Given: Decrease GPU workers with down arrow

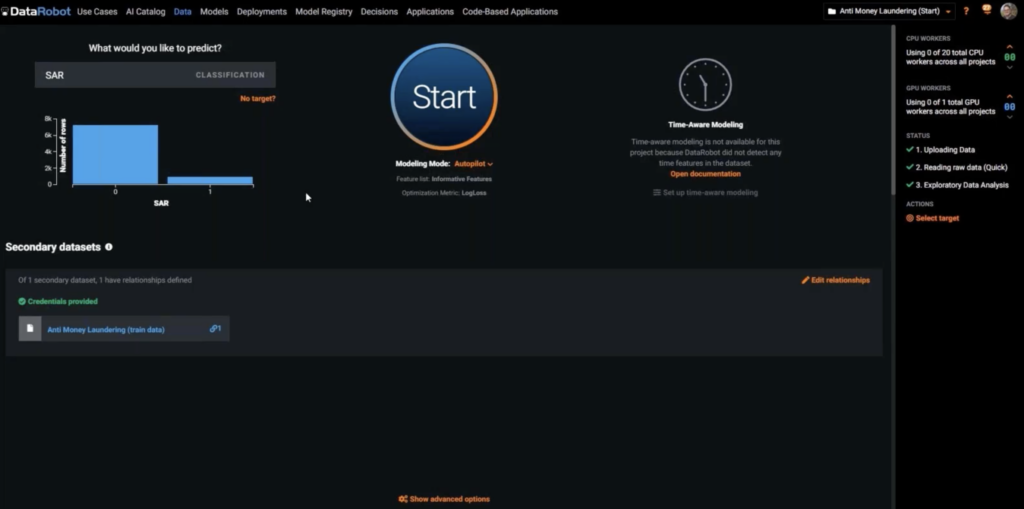Looking at the screenshot, I should pos(1010,118).
